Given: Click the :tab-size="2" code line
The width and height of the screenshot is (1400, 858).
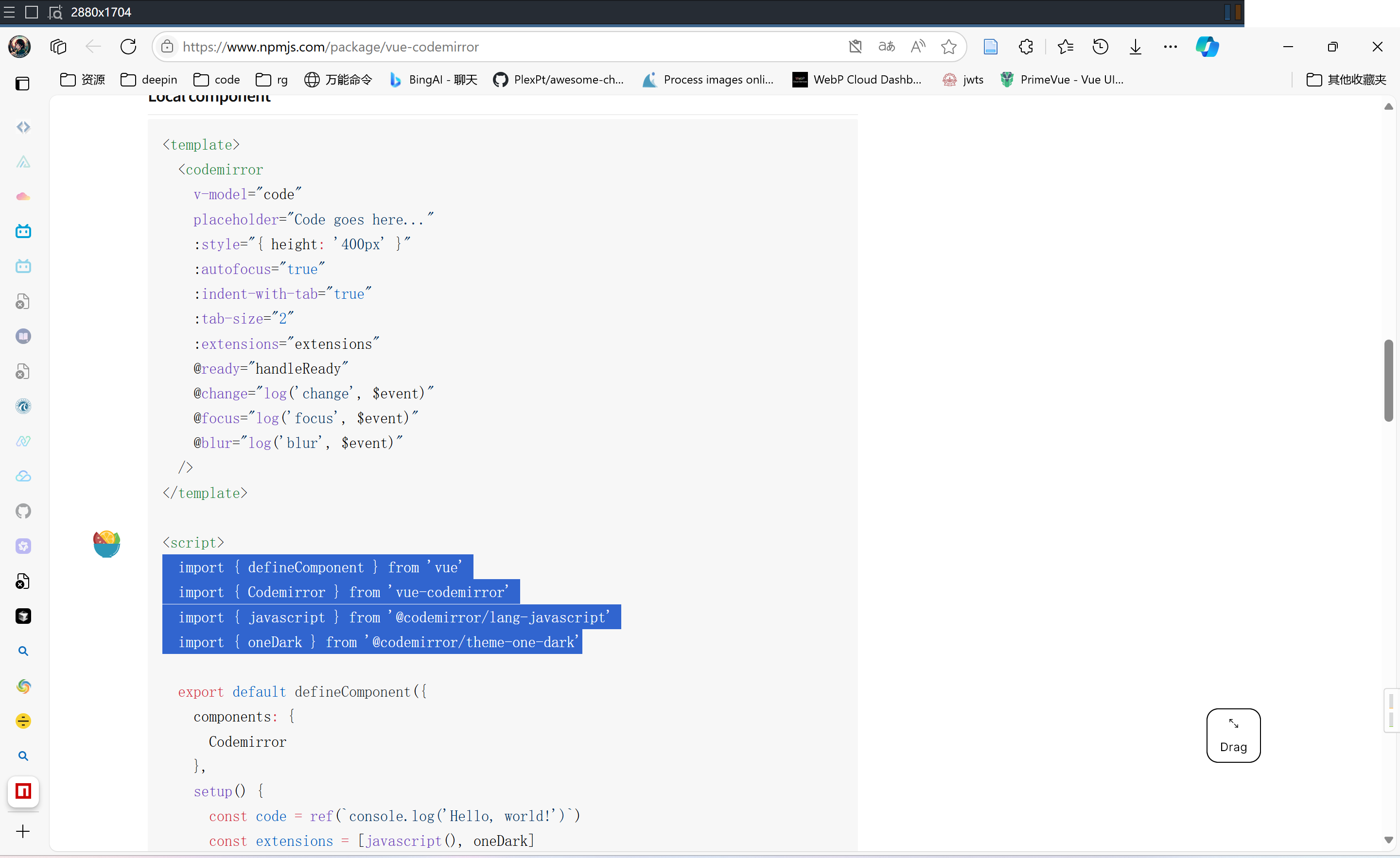Looking at the screenshot, I should 244,319.
